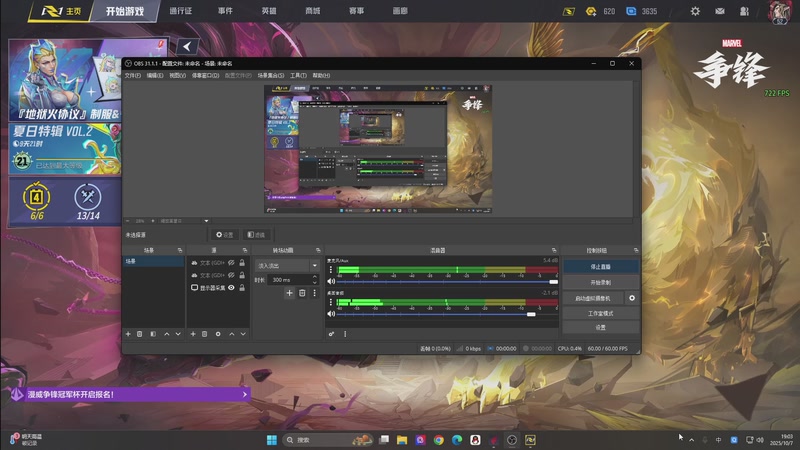Add a new source with plus icon
The width and height of the screenshot is (800, 450).
(192, 333)
